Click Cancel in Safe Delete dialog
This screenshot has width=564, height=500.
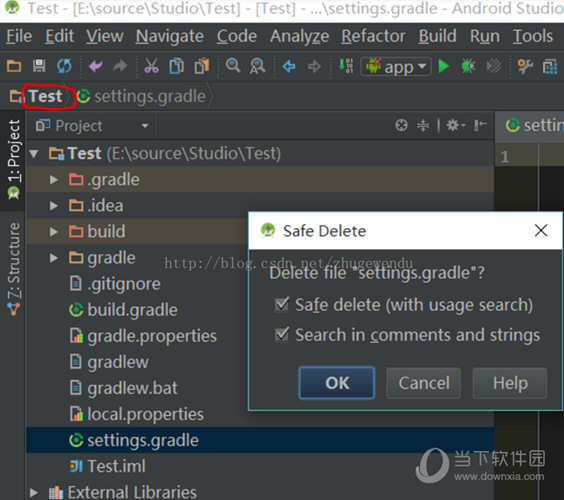point(424,383)
